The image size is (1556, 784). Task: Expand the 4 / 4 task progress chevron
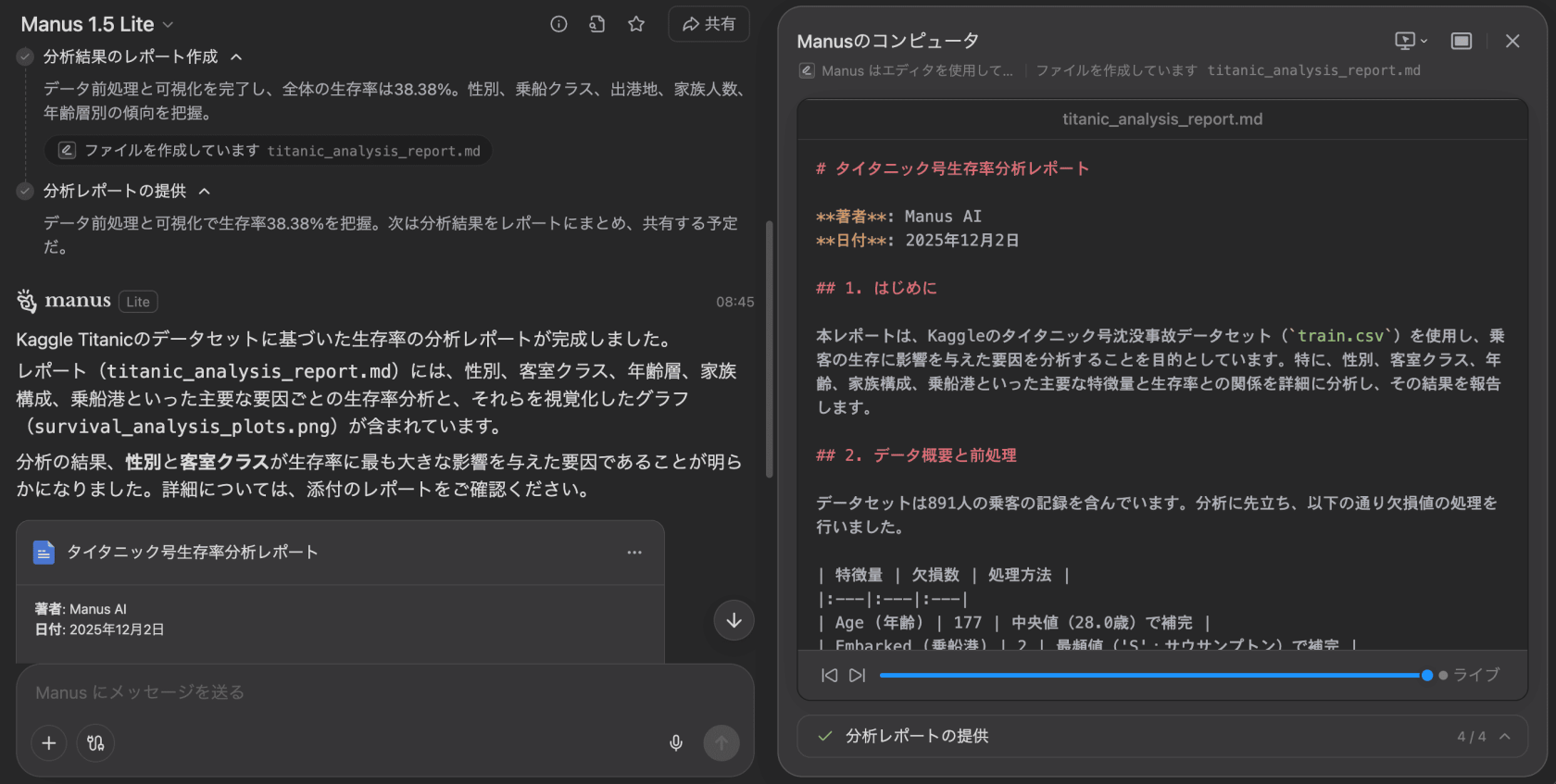click(1505, 737)
